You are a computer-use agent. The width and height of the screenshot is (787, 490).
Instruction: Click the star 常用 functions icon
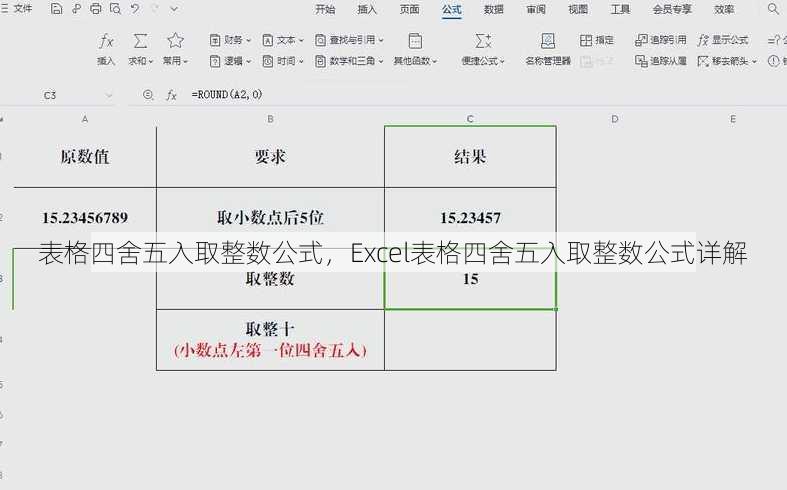175,40
